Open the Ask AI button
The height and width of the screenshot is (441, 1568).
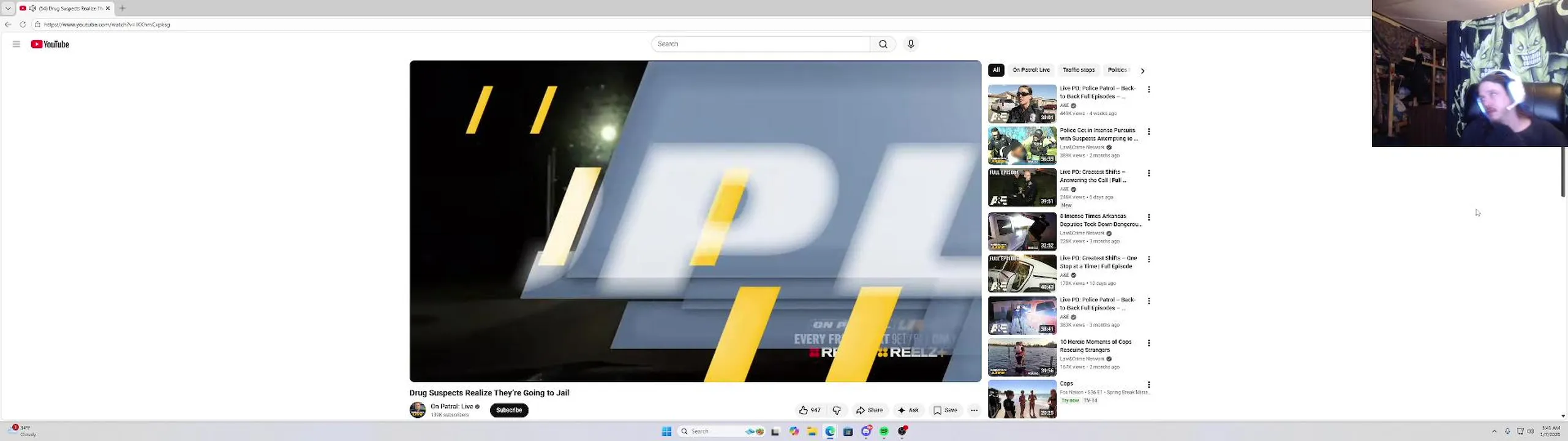[x=908, y=410]
